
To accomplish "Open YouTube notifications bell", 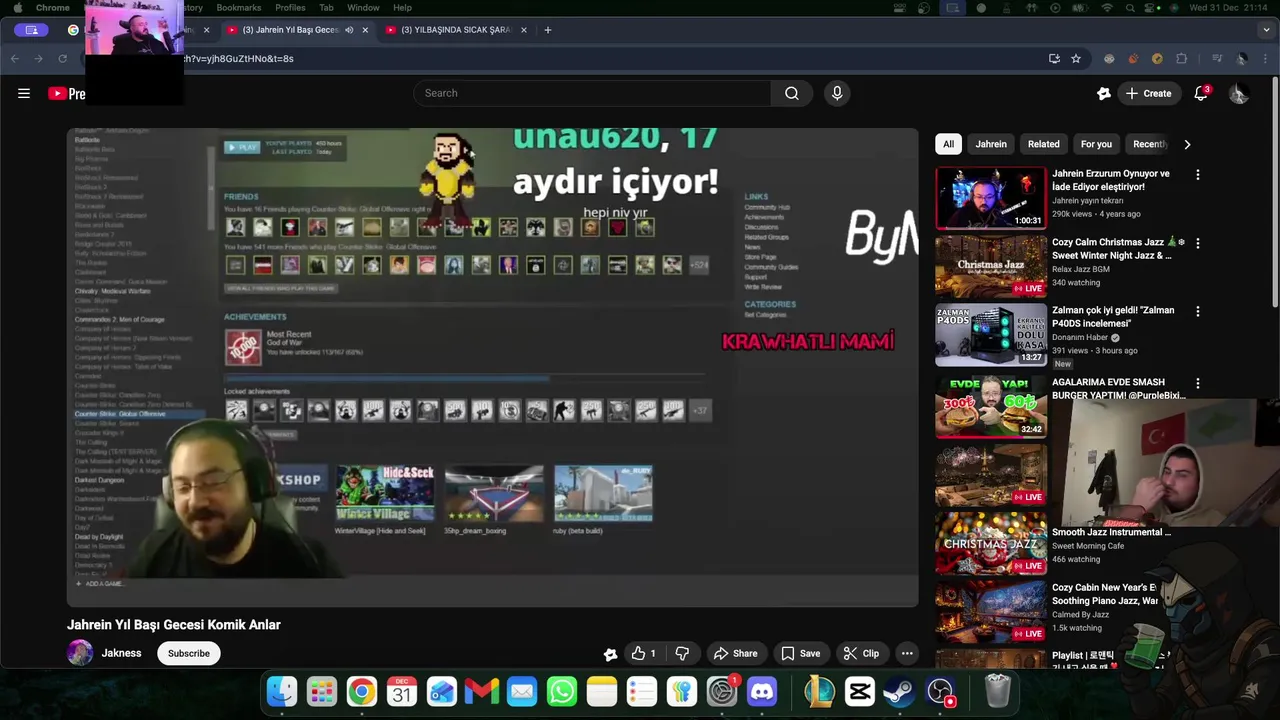I will coord(1201,93).
